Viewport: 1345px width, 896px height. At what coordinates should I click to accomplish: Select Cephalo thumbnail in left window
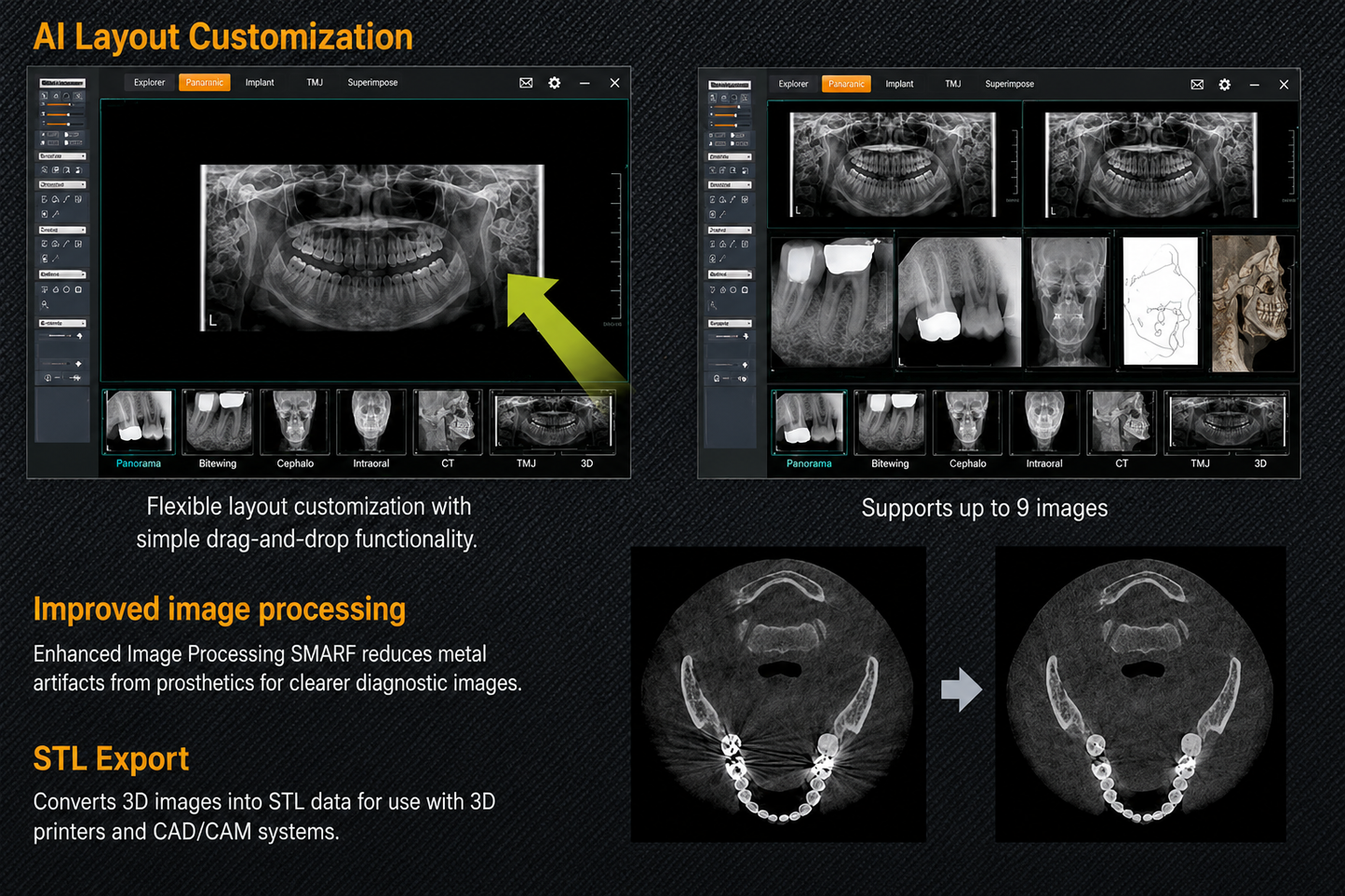pos(295,421)
